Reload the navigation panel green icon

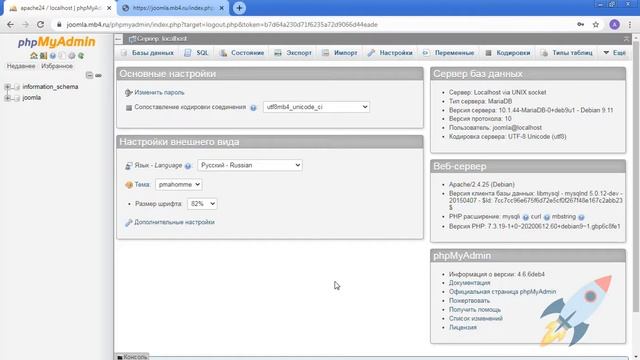click(x=81, y=56)
